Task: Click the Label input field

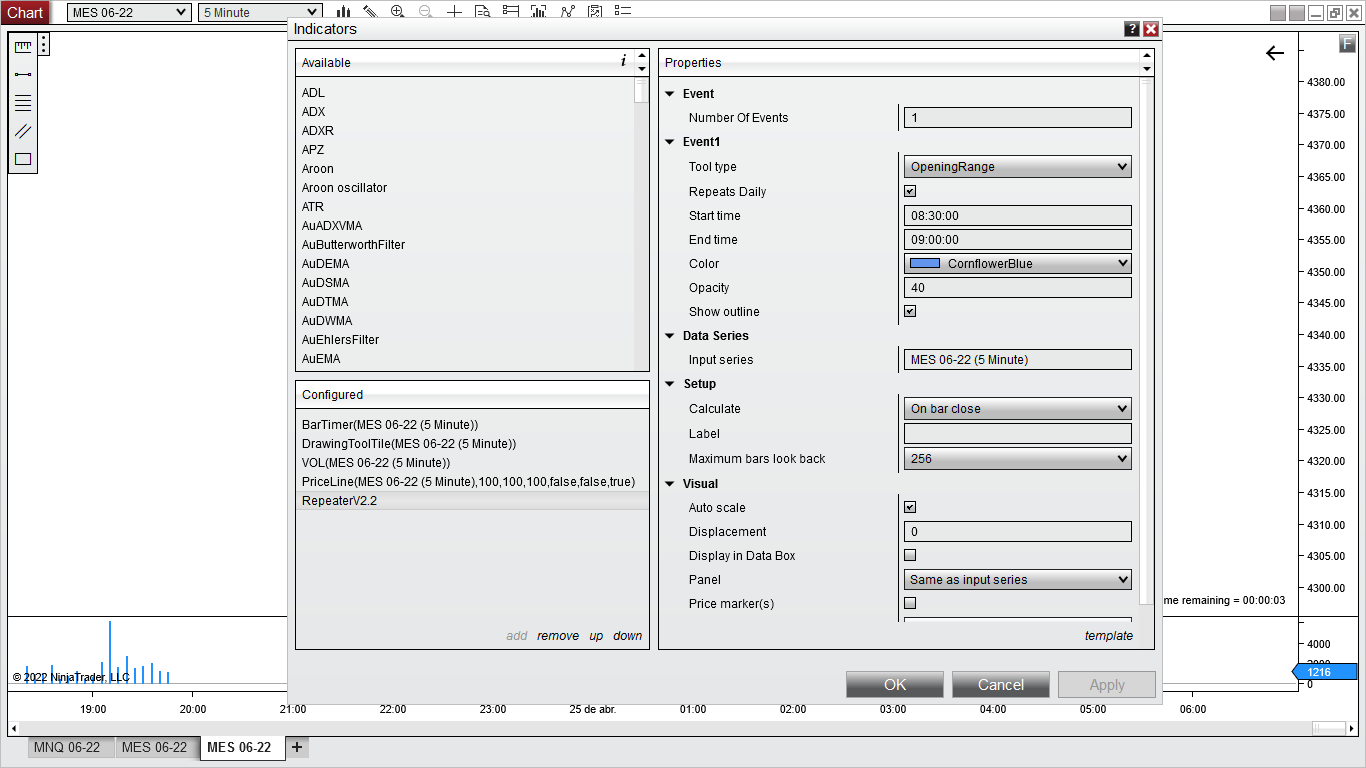Action: click(x=1018, y=434)
